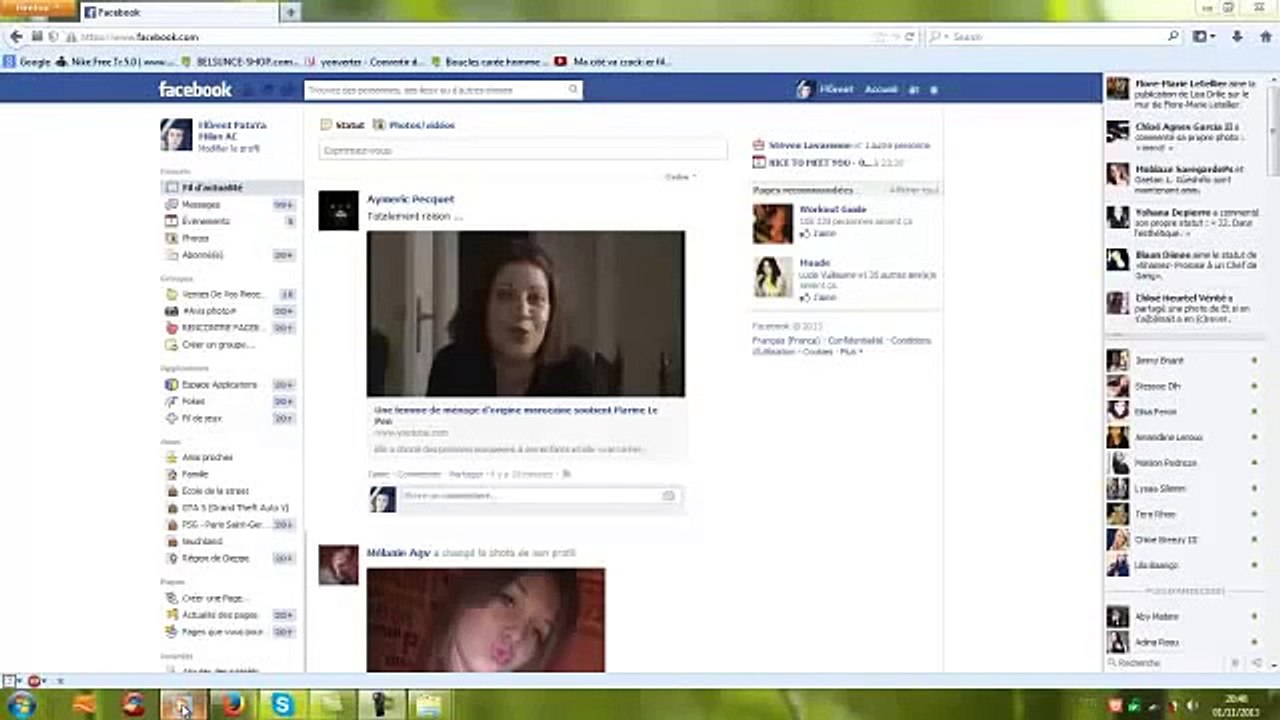Screen dimensions: 1280x720
Task: Click the Créer un groupe icon
Action: [172, 344]
